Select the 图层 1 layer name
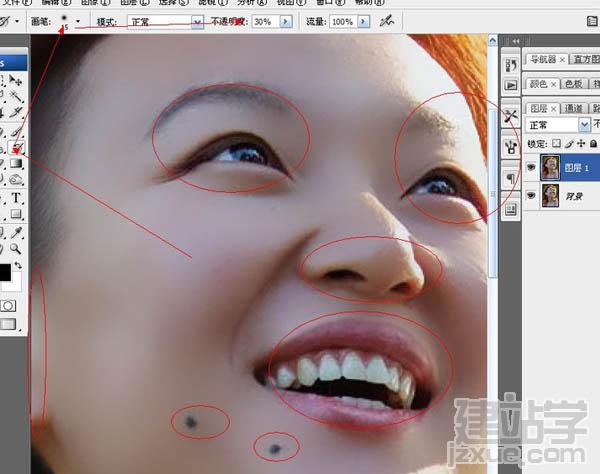 [x=576, y=168]
